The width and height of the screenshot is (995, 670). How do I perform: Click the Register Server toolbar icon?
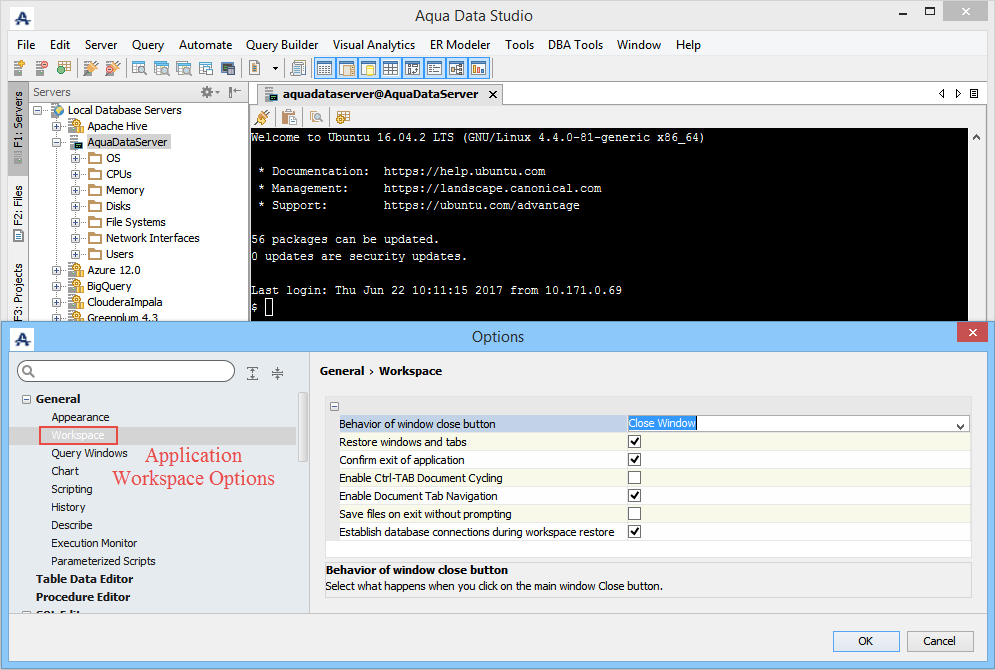[x=19, y=67]
